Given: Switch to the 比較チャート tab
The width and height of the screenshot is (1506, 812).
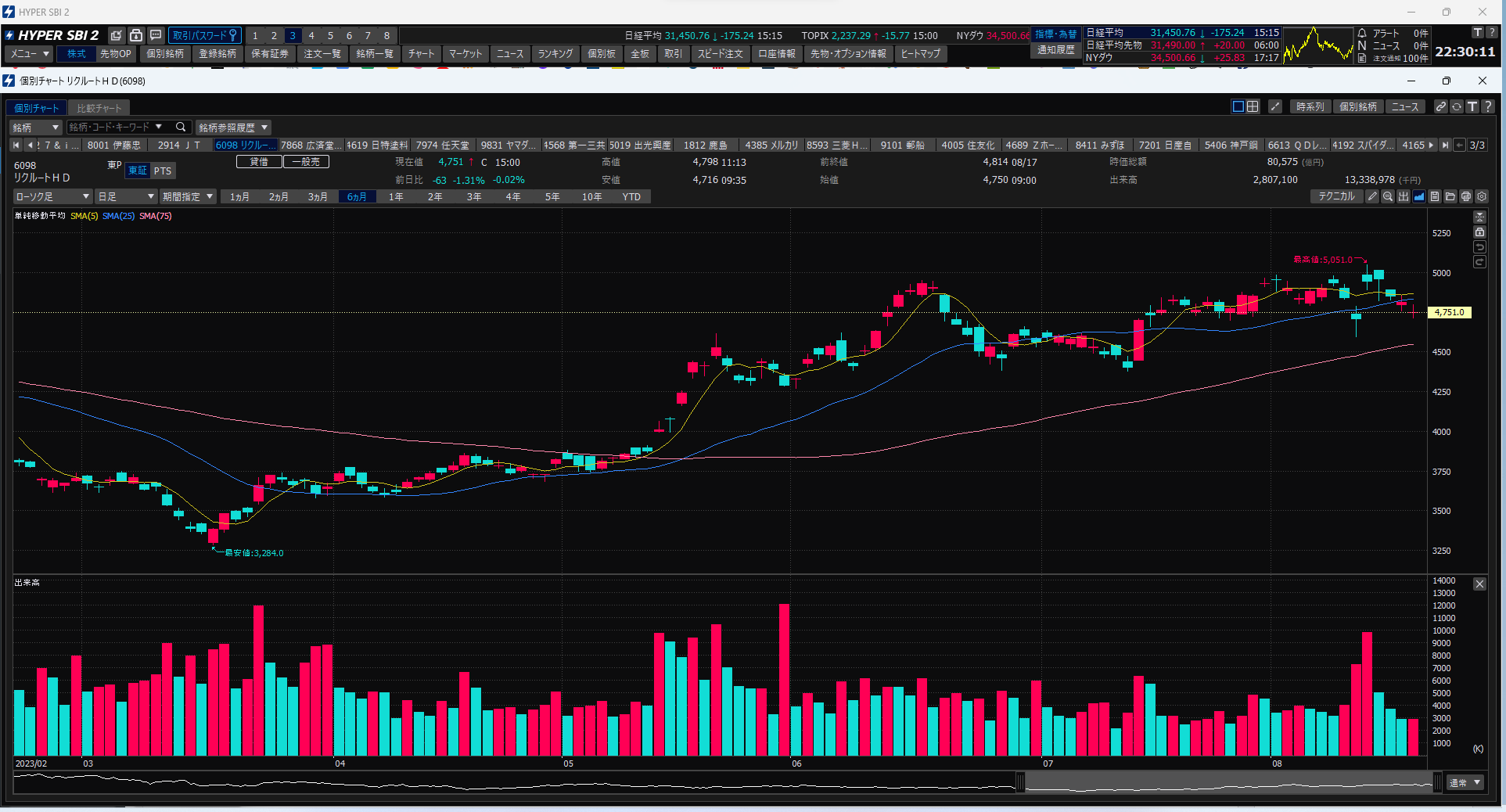Looking at the screenshot, I should pyautogui.click(x=99, y=107).
